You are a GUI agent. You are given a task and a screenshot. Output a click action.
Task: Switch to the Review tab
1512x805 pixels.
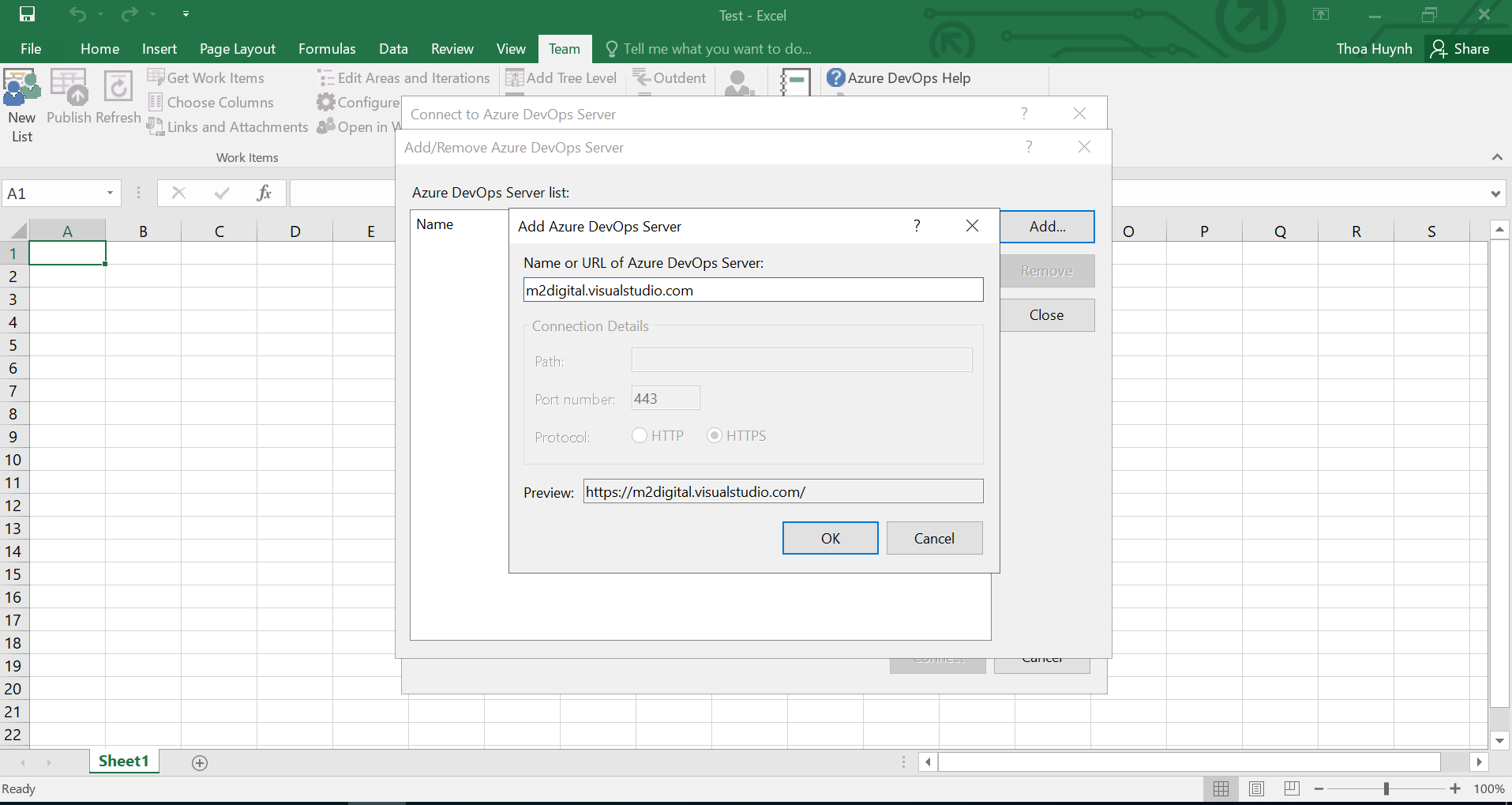452,48
